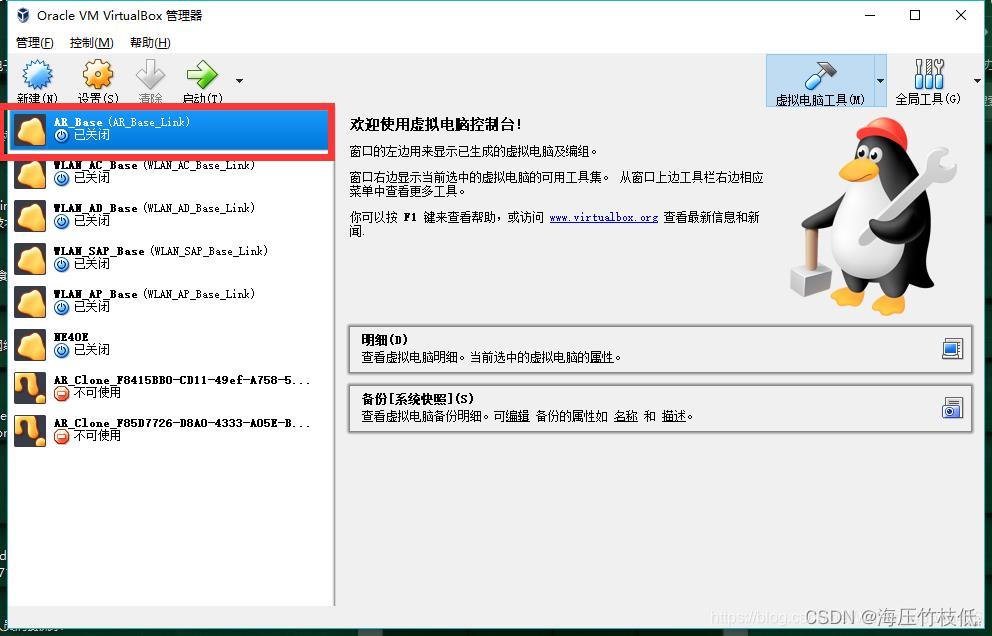Viewport: 992px width, 636px height.
Task: Click the WLAN_AD_Base VM OS icon
Action: click(x=30, y=216)
